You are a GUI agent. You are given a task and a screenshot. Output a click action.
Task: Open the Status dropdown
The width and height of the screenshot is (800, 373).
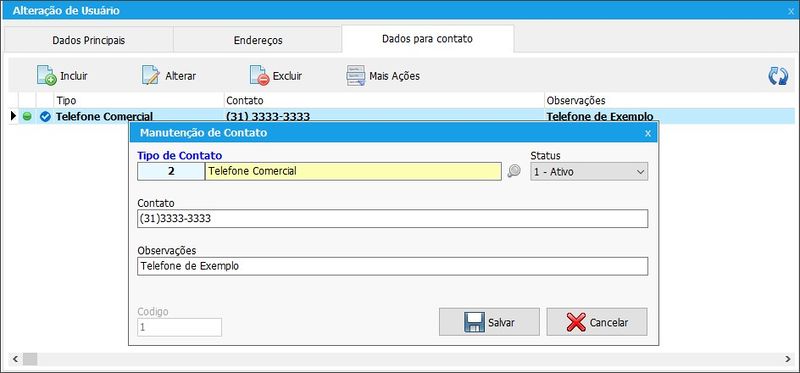point(589,171)
